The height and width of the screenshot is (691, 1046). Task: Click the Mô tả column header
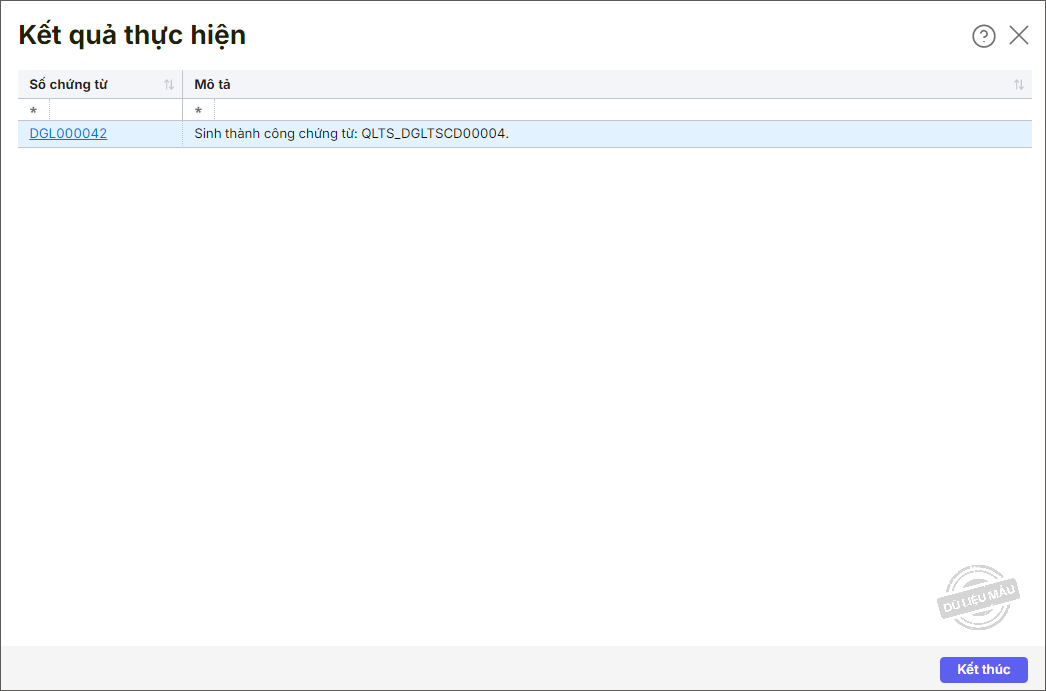607,85
